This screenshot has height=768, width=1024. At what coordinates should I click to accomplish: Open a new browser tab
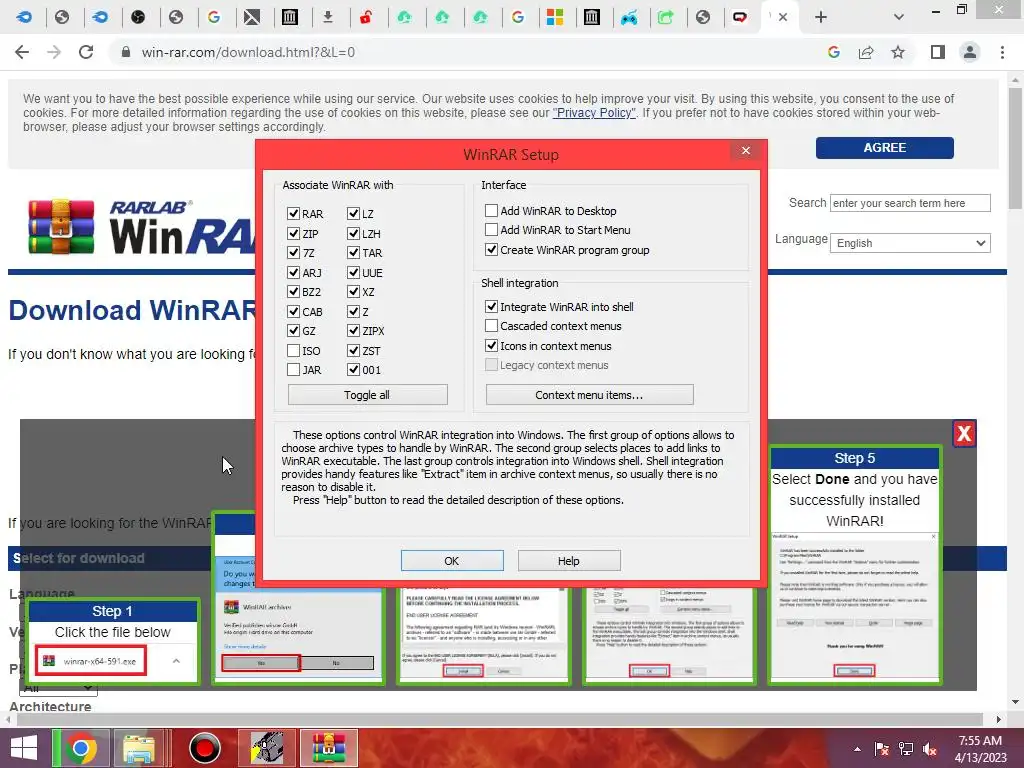pos(821,17)
